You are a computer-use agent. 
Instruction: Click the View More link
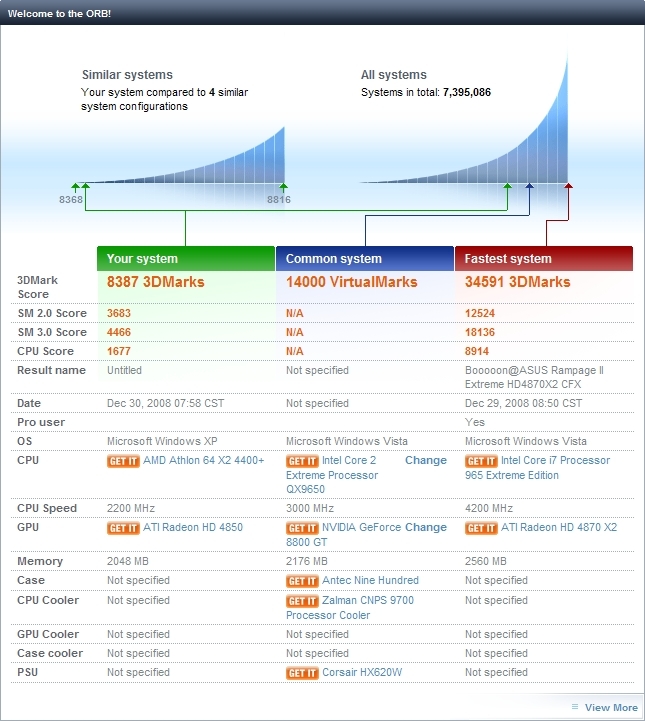coord(611,707)
